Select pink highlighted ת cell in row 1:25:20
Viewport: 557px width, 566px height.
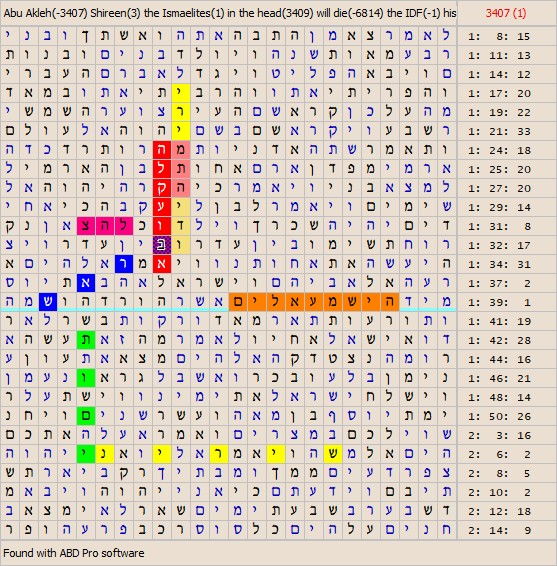[x=181, y=169]
